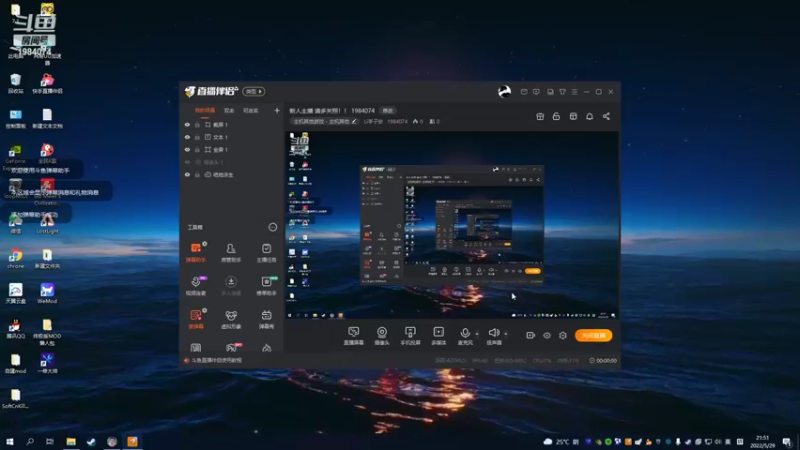Viewport: 800px width, 450px height.
Task: Toggle visibility of 全屏 1 source
Action: pos(187,149)
